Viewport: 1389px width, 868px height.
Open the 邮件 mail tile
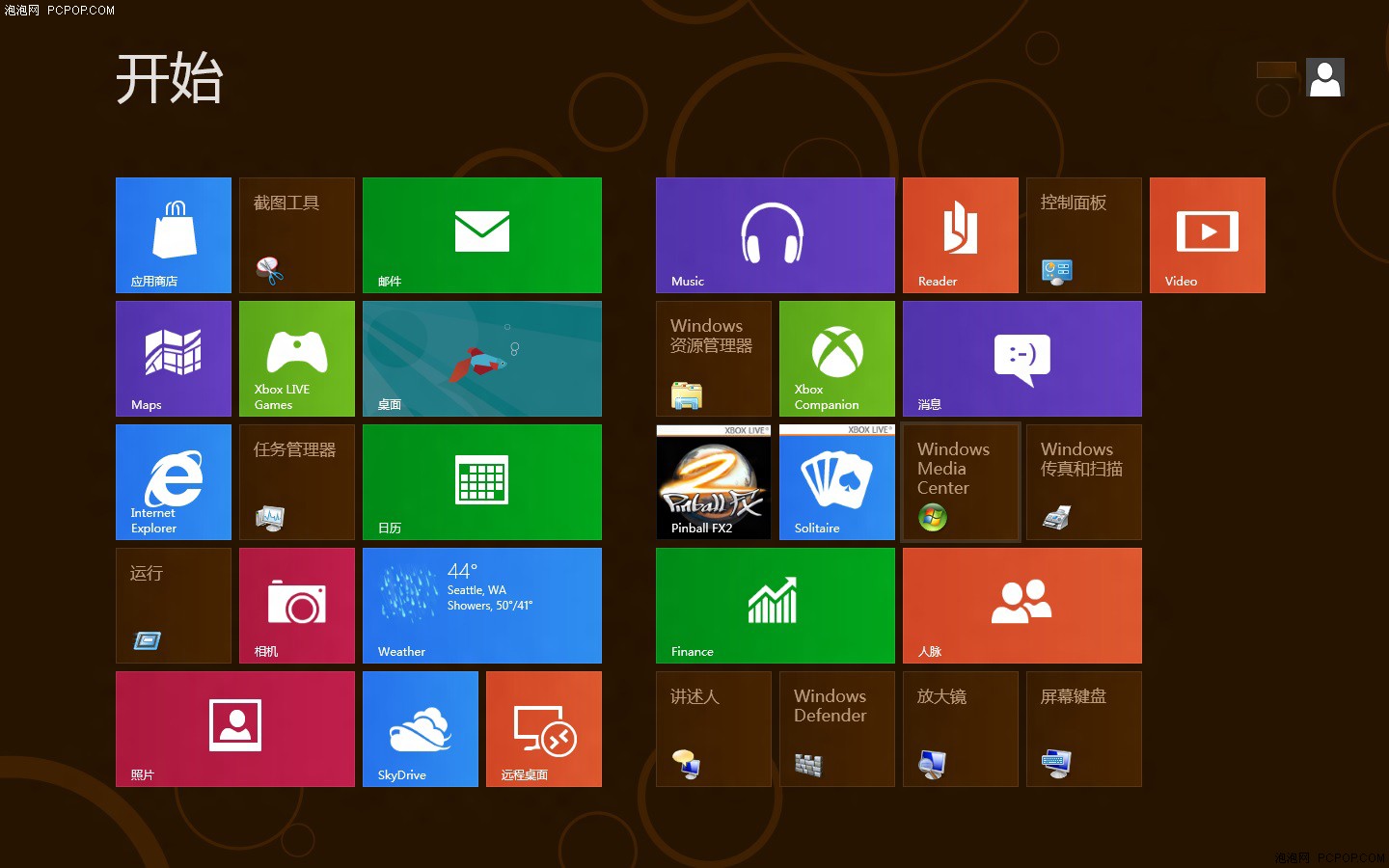(x=482, y=235)
